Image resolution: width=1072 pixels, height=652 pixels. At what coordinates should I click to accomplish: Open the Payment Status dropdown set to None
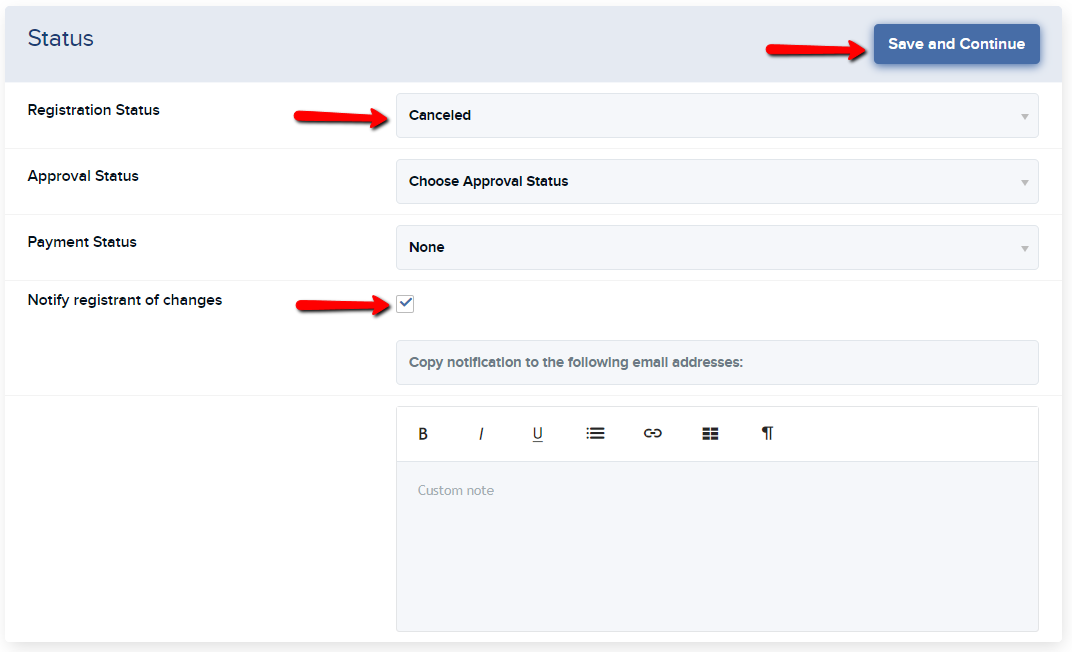tap(716, 247)
